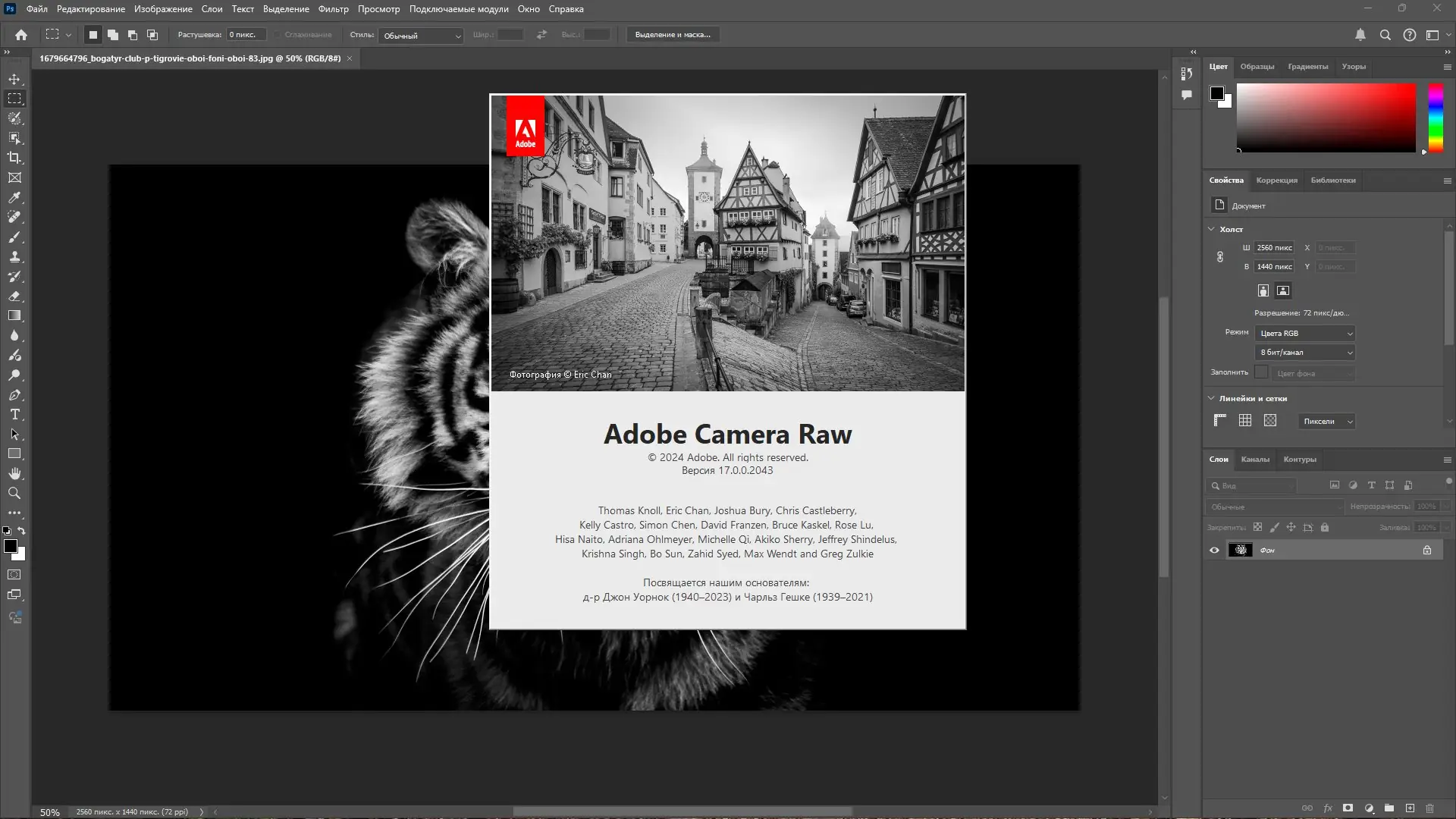Hide the Фон layer visibility
The width and height of the screenshot is (1456, 819).
(1214, 550)
